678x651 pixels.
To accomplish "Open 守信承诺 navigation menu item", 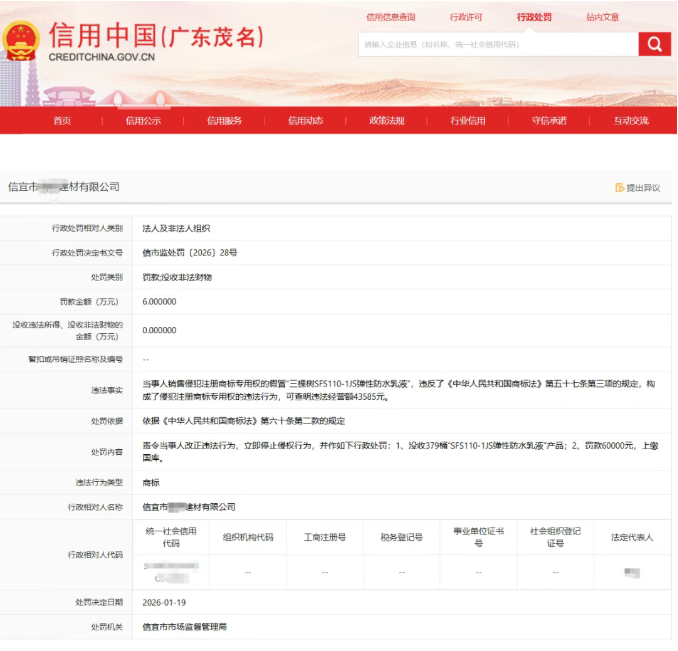I will [x=549, y=121].
